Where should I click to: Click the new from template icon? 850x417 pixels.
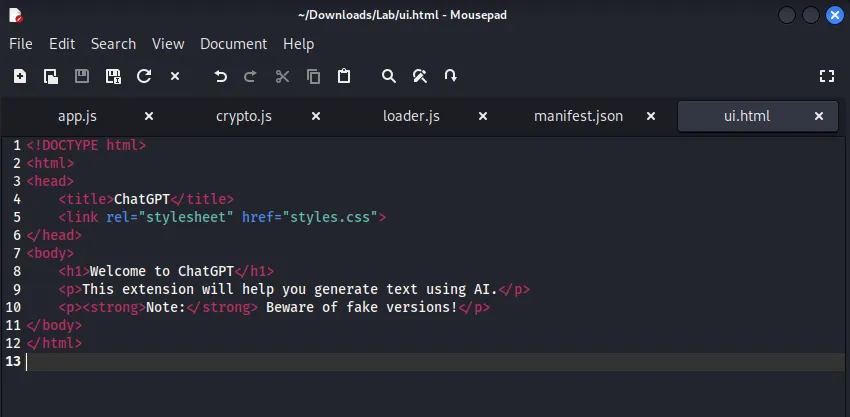tap(51, 76)
